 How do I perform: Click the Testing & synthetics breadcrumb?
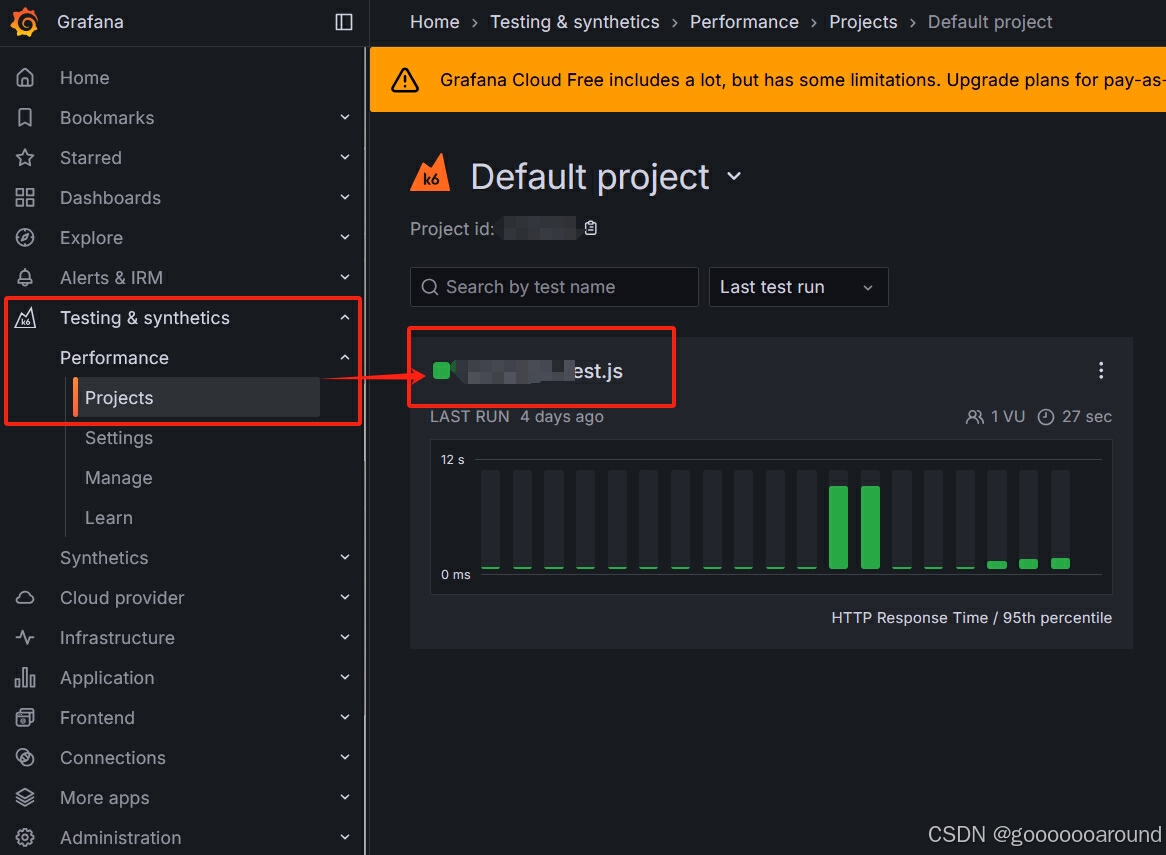(x=574, y=22)
